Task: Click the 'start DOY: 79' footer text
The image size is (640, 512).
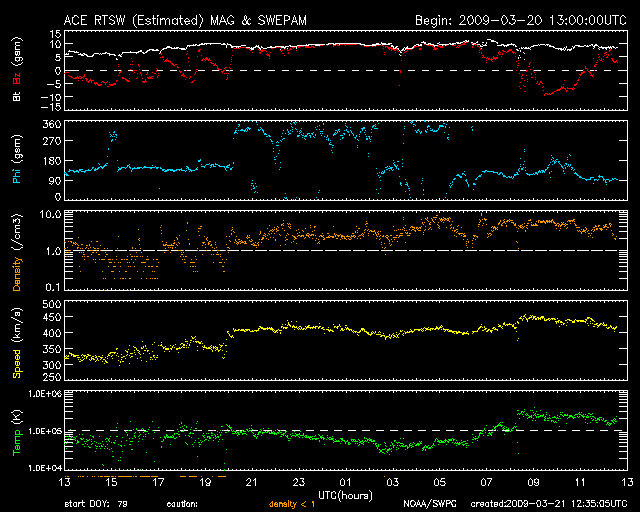Action: pyautogui.click(x=96, y=504)
